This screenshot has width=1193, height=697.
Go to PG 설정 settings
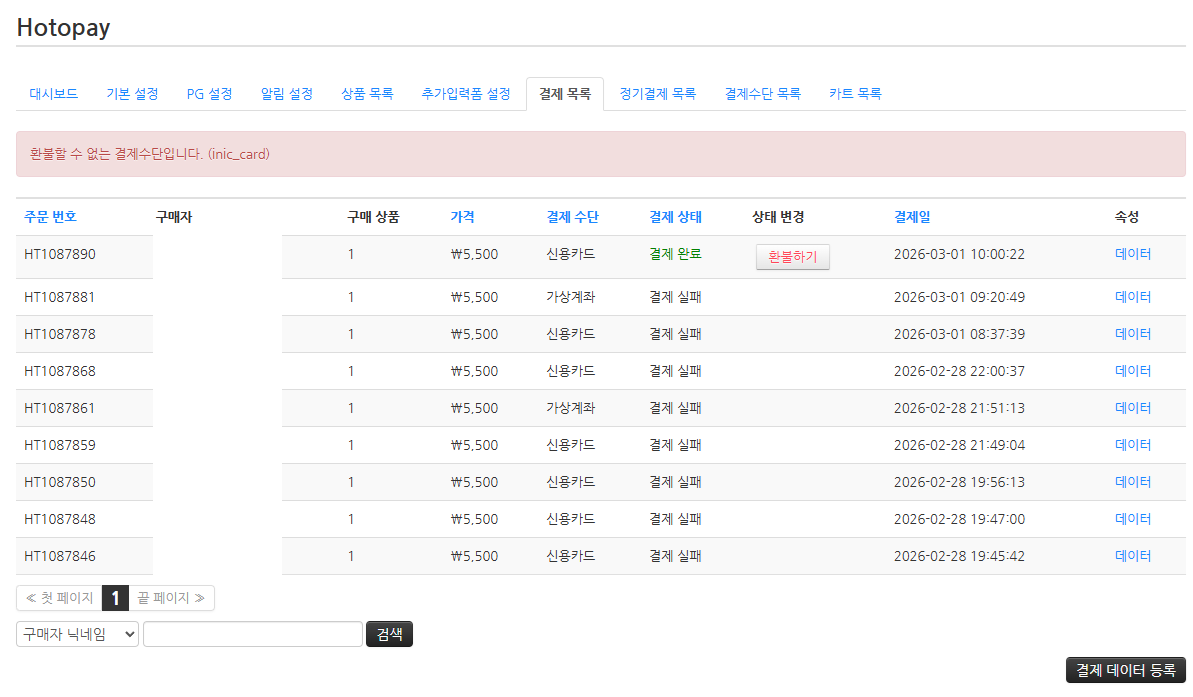point(209,93)
